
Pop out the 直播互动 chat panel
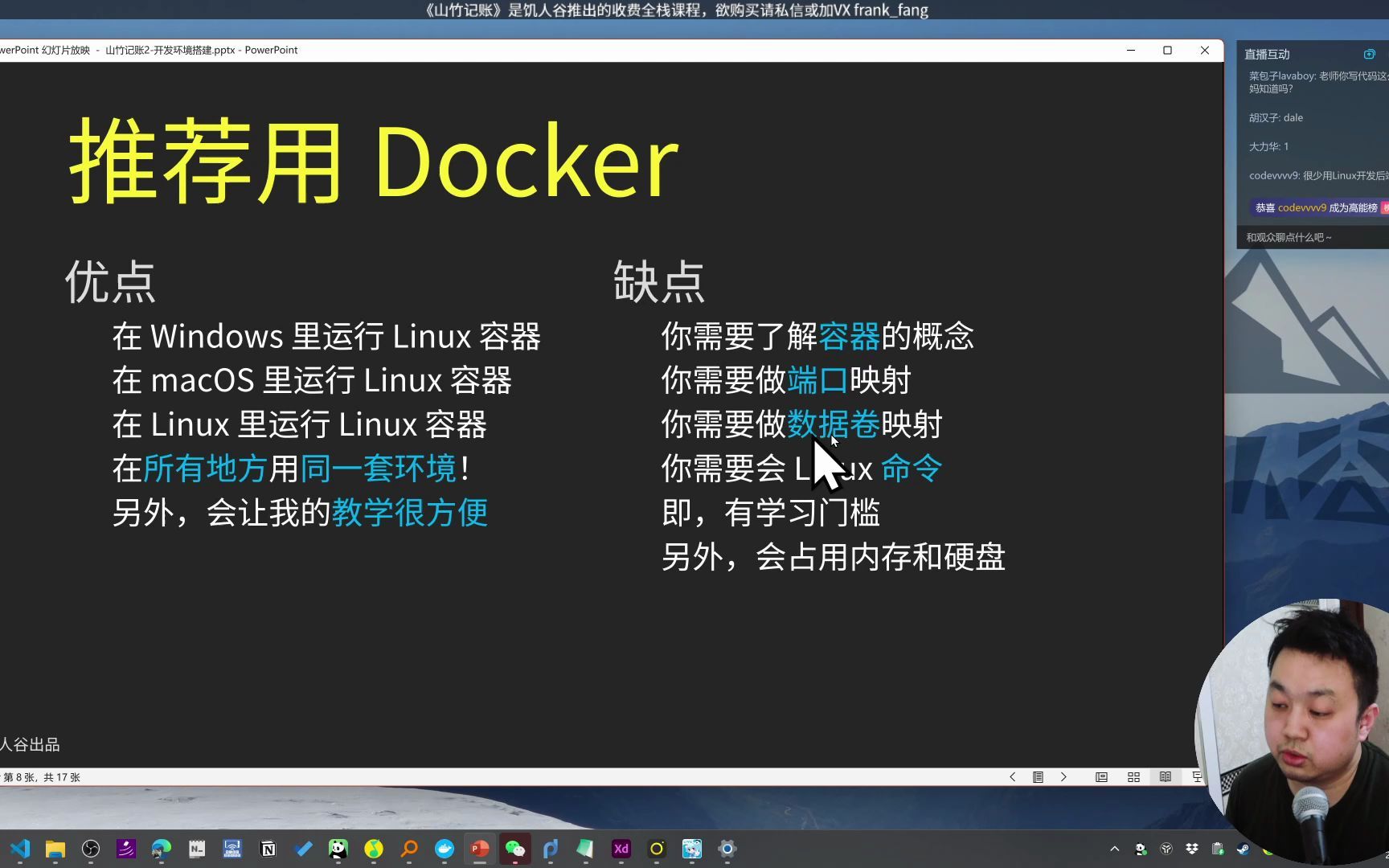click(x=1369, y=54)
